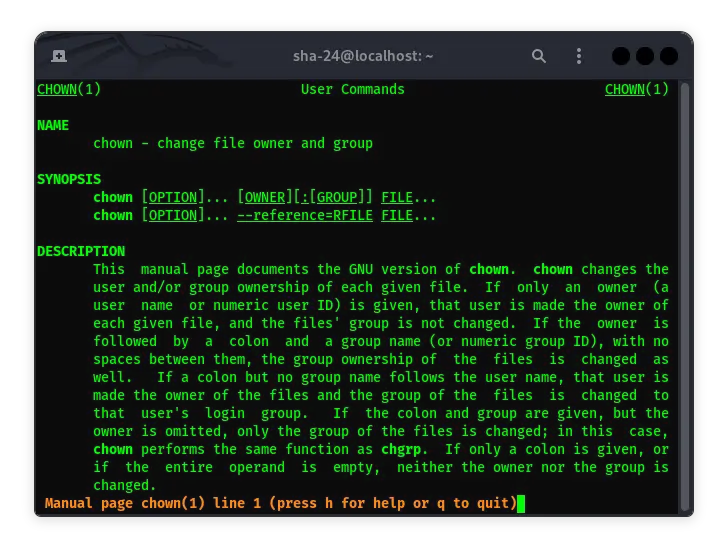Click the search magnifier icon
Screen dimensions: 728x554
point(539,56)
